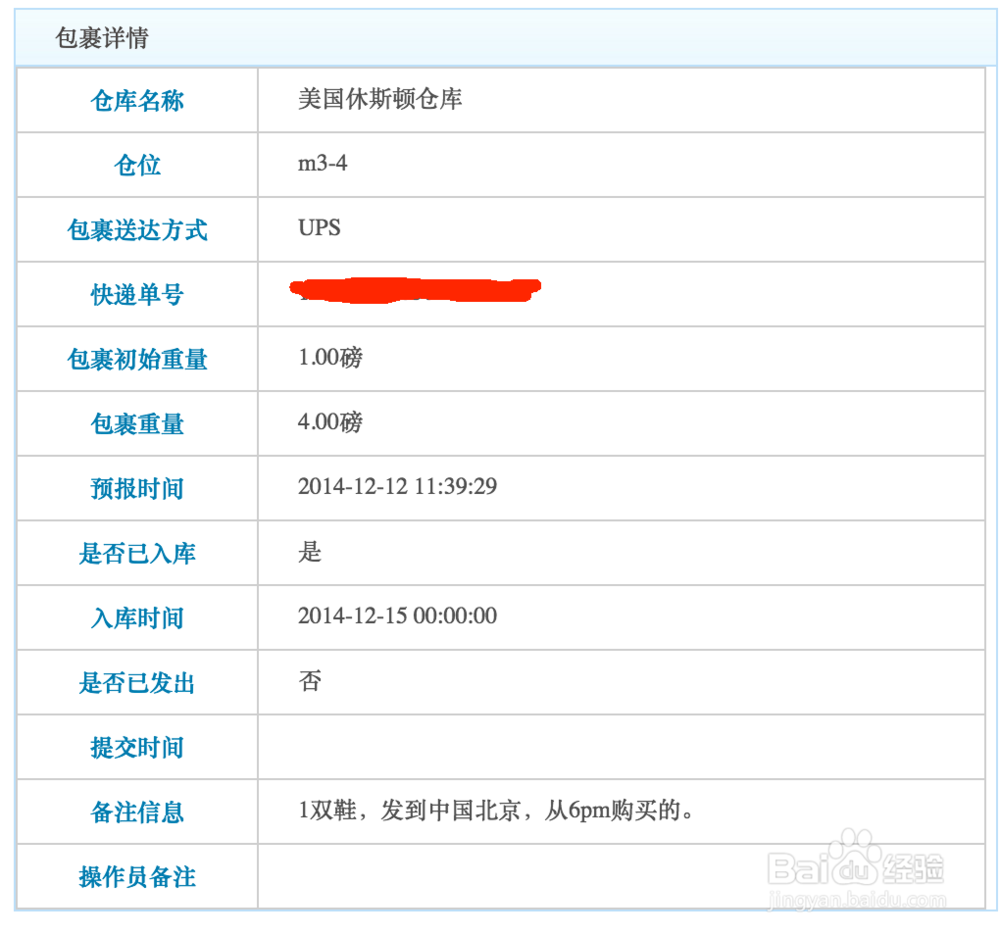
Task: Select the 仓库名称 label link
Action: tap(136, 101)
